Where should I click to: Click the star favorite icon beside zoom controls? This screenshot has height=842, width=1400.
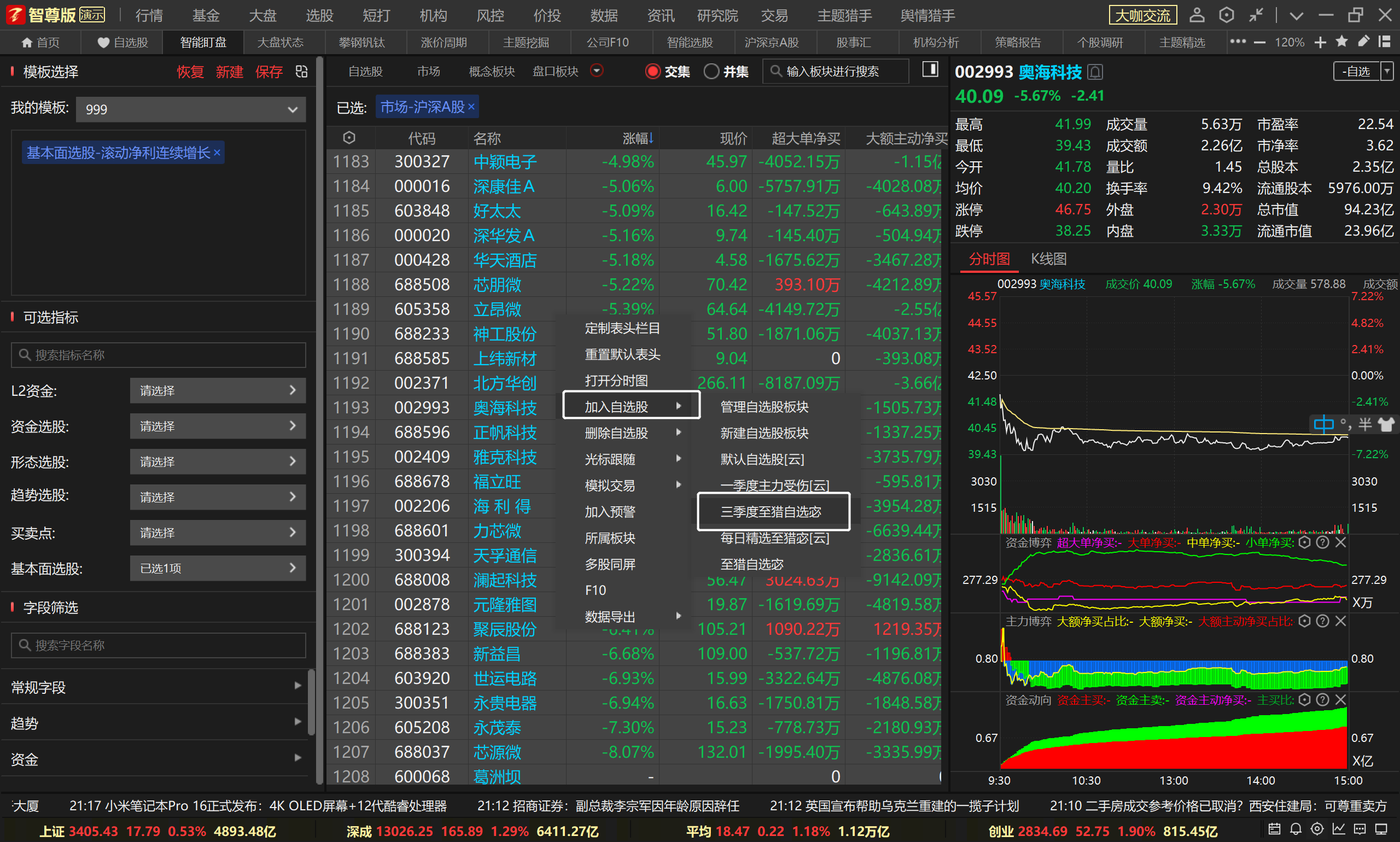1341,42
